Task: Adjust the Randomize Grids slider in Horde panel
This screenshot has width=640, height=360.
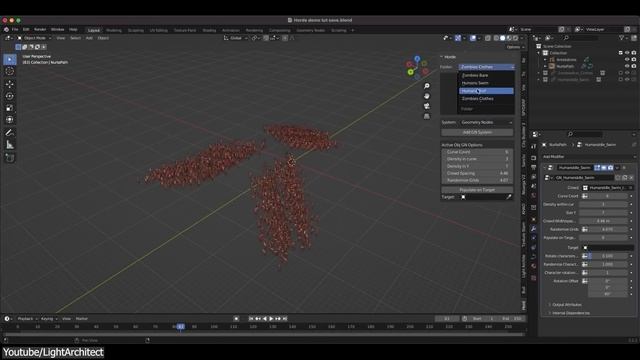Action: point(477,180)
